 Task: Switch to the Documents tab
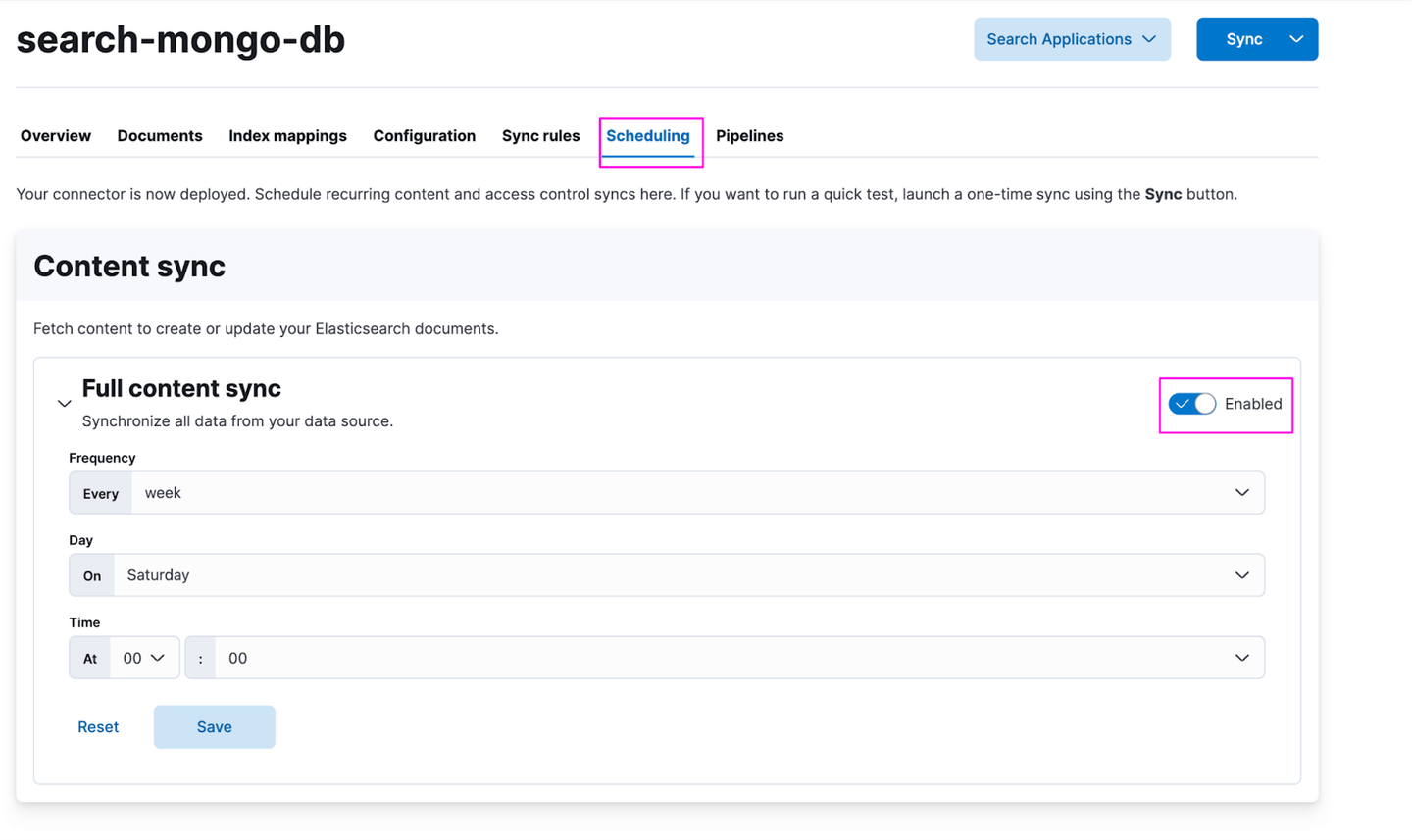coord(160,136)
